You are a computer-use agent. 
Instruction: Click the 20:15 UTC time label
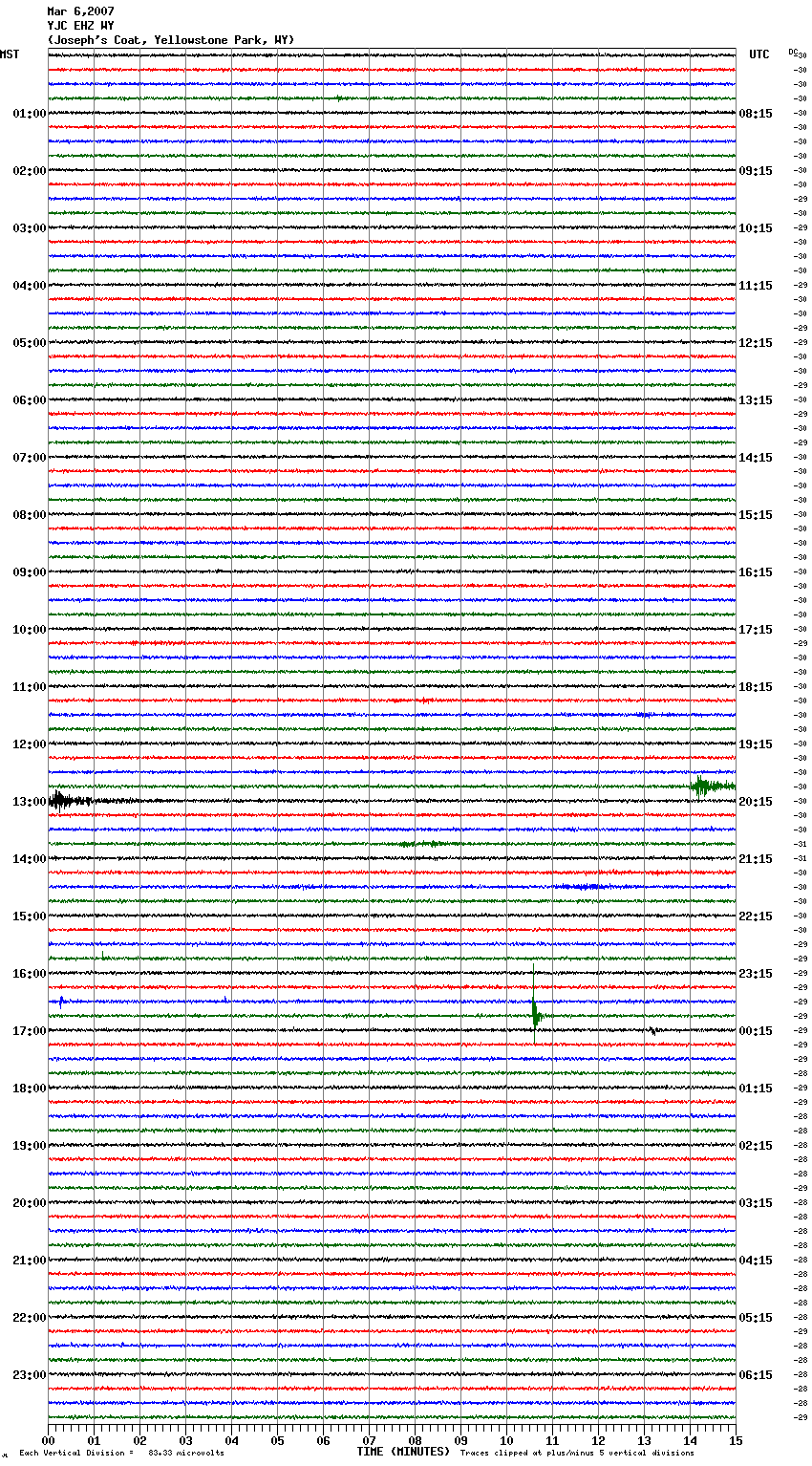[756, 802]
